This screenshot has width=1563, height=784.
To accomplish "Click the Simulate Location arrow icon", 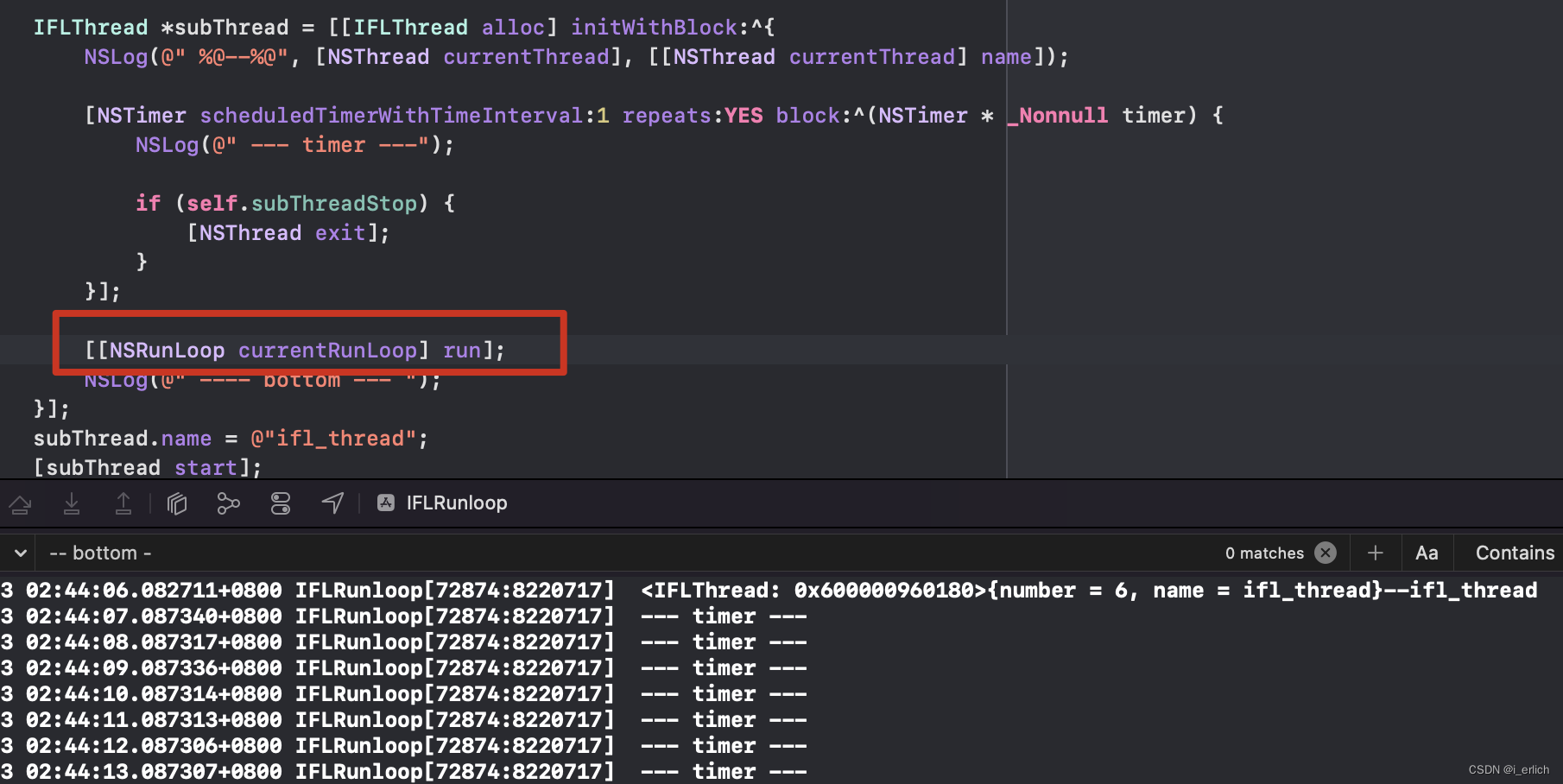I will click(332, 503).
